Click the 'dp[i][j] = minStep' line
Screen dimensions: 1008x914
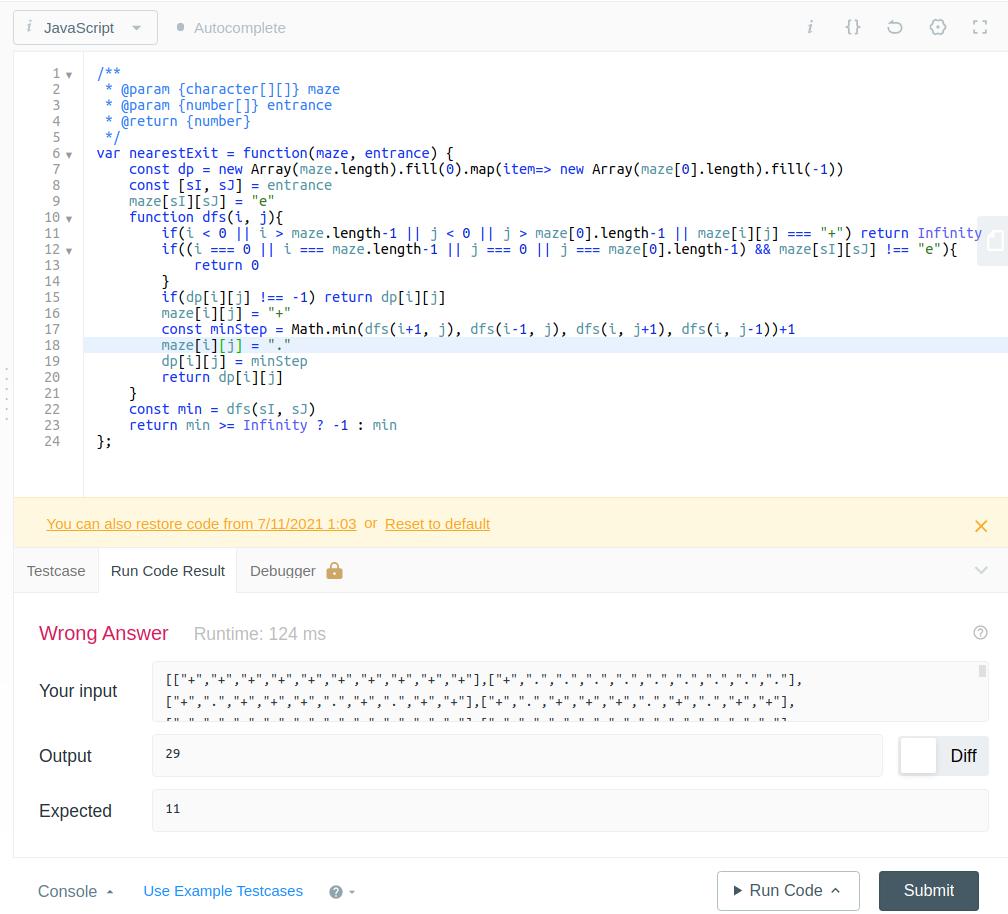pyautogui.click(x=235, y=361)
